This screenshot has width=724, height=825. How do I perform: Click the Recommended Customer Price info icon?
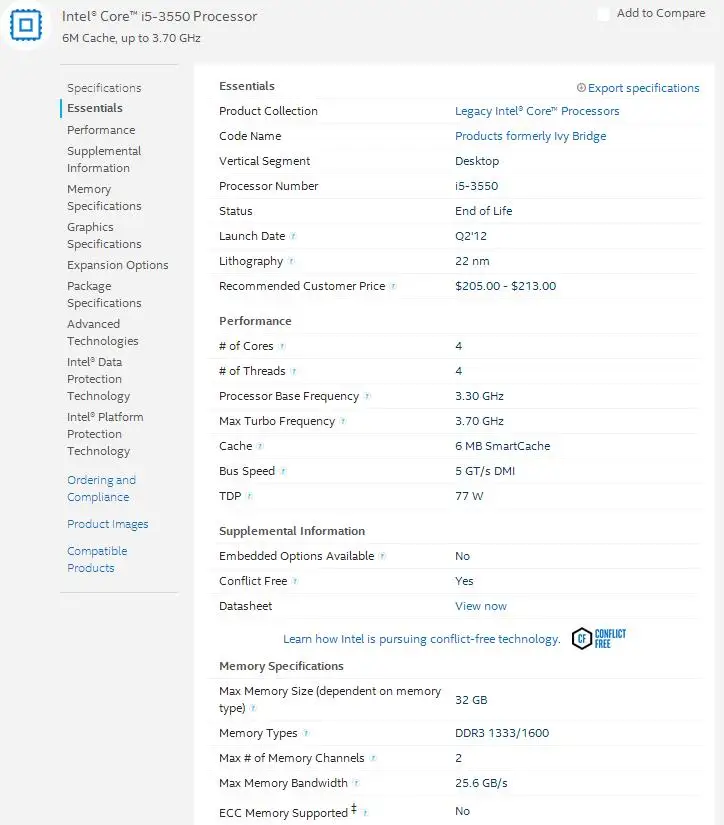click(x=393, y=287)
